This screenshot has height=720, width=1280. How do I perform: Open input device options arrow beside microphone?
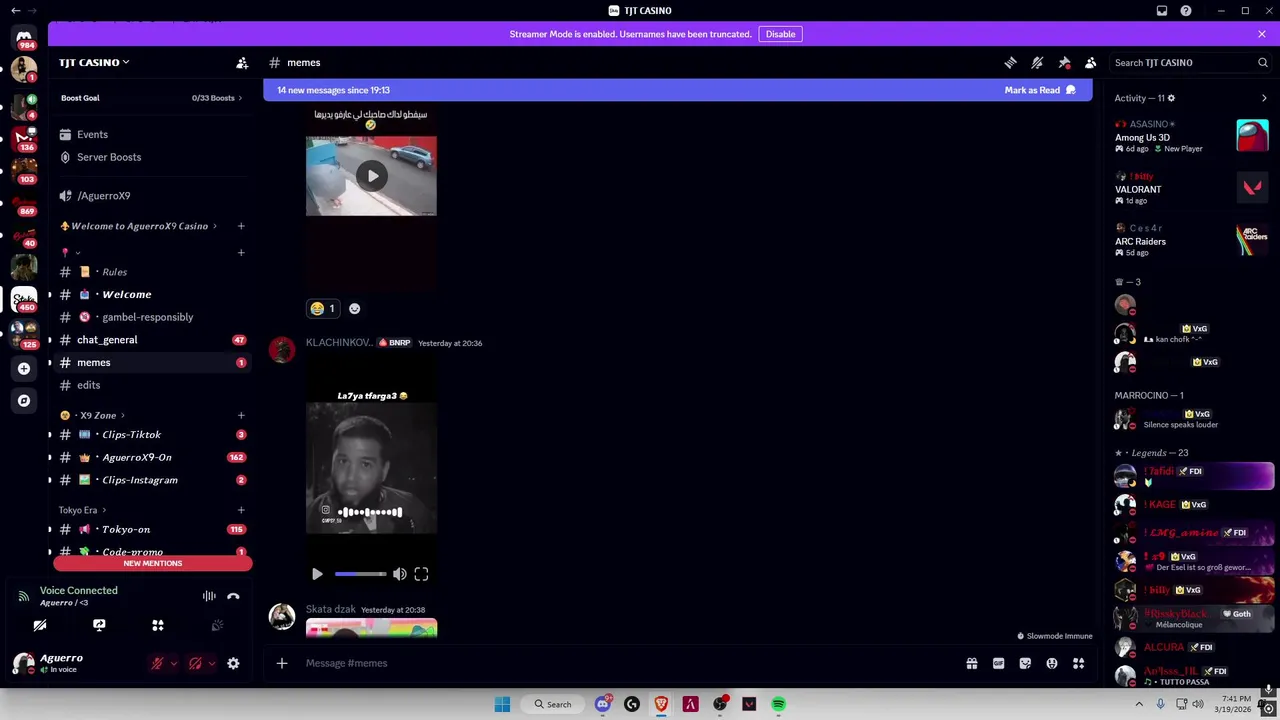(173, 663)
